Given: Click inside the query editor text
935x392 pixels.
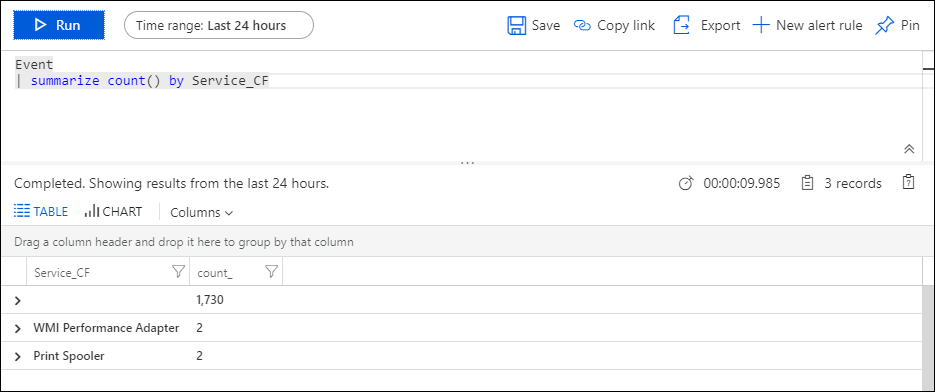Looking at the screenshot, I should coord(142,73).
